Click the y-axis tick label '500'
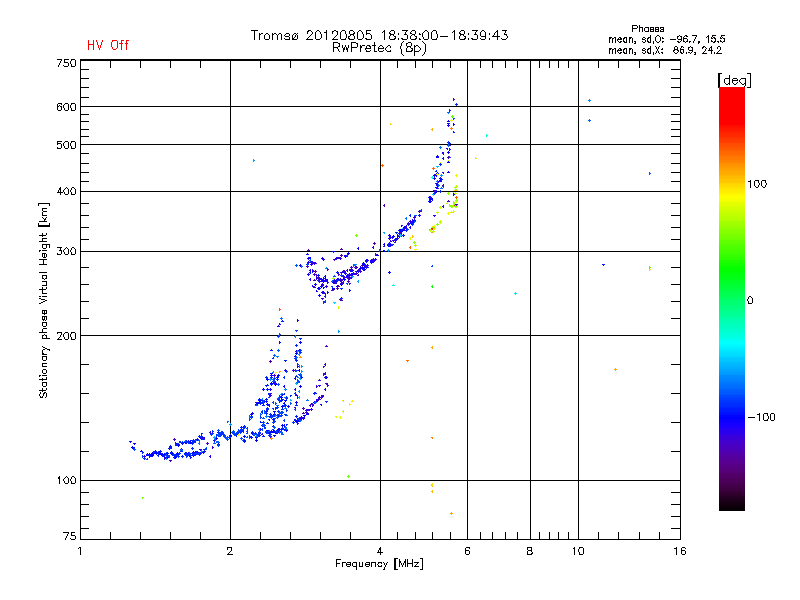The width and height of the screenshot is (800, 600). click(x=66, y=145)
